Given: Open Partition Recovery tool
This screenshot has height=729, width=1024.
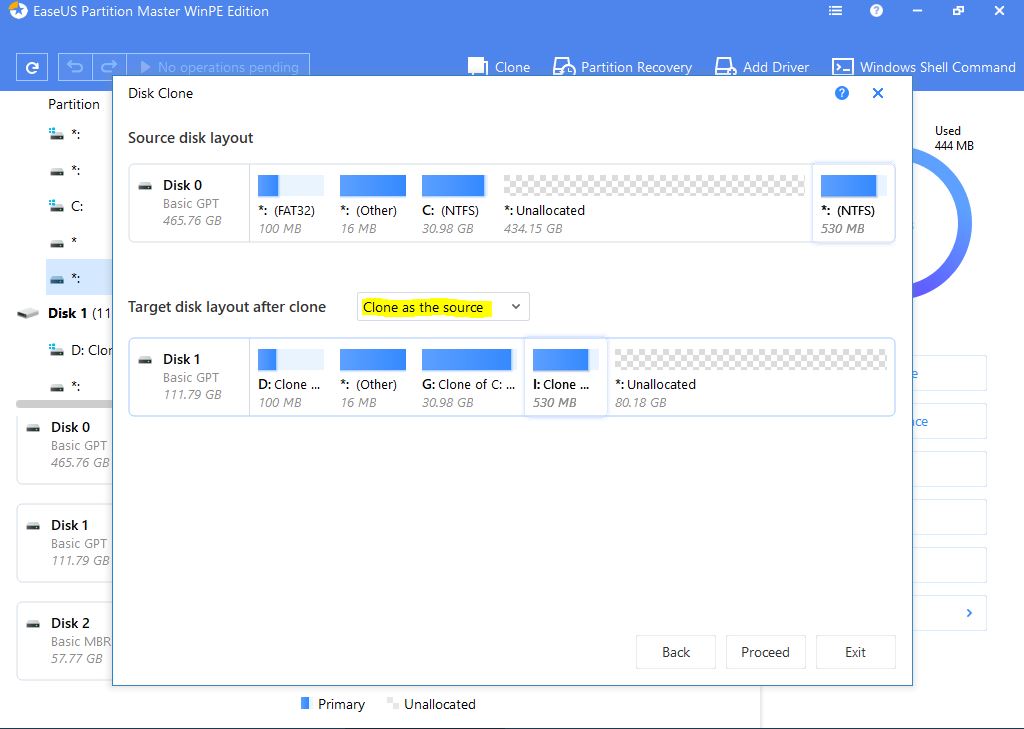Looking at the screenshot, I should point(622,67).
